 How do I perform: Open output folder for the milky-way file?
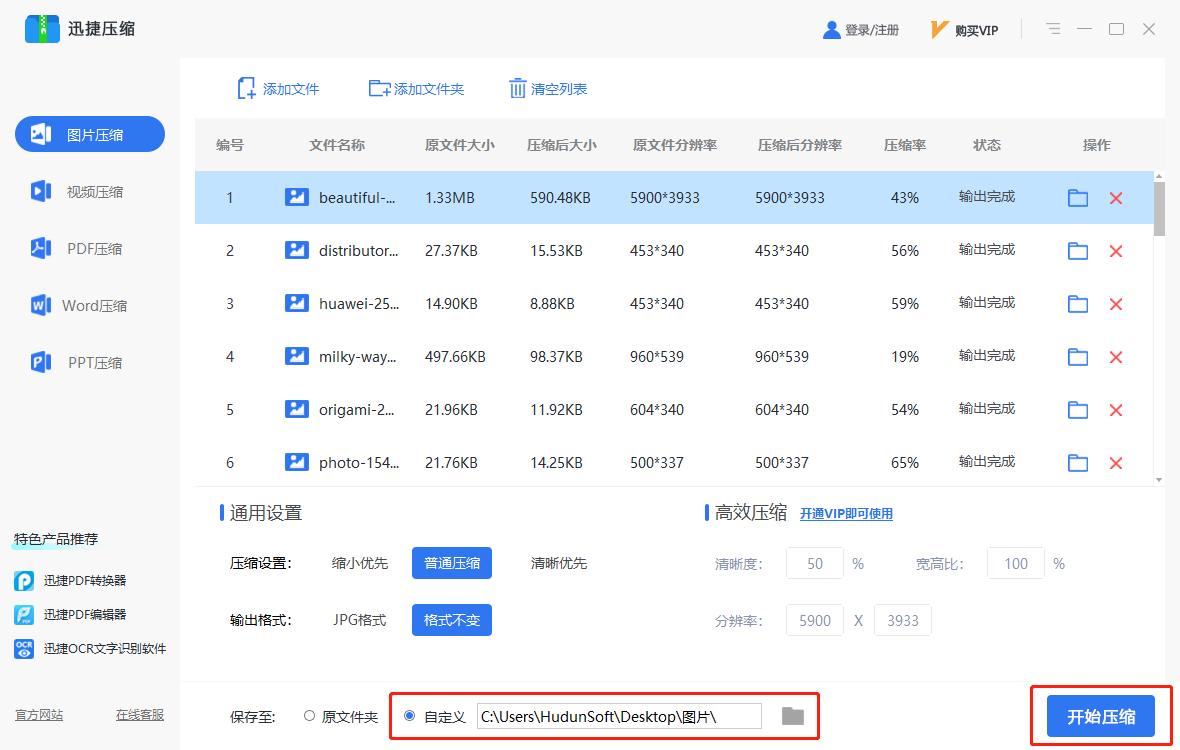[x=1077, y=356]
